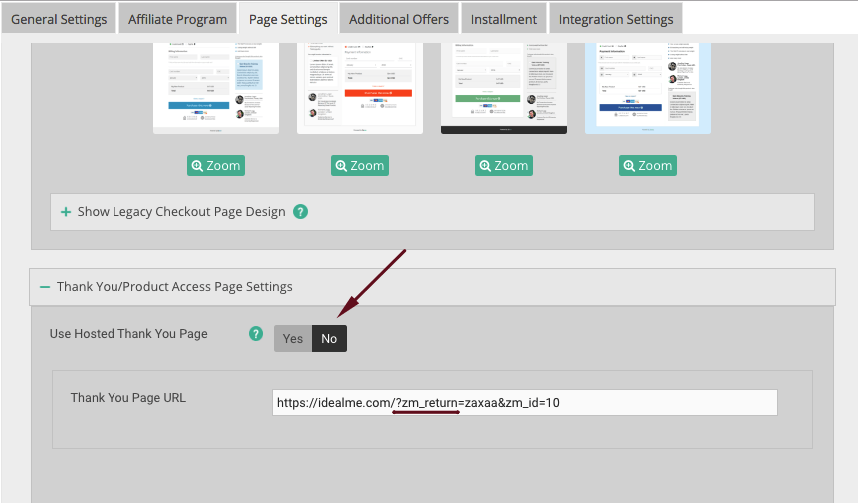Collapse Thank You/Product Access Page Settings section
This screenshot has height=503, width=858.
(x=174, y=287)
